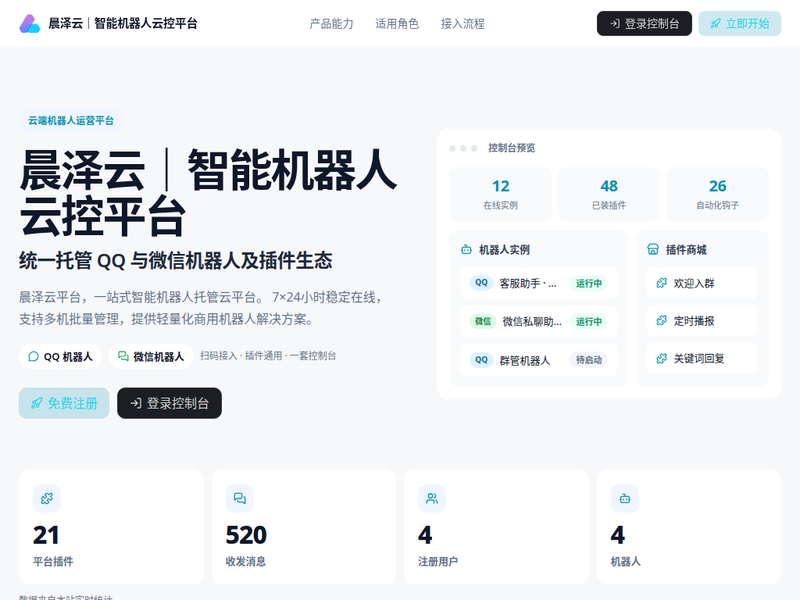Click store icon beside 插件商城
Screen dimensions: 800x600
(x=653, y=249)
